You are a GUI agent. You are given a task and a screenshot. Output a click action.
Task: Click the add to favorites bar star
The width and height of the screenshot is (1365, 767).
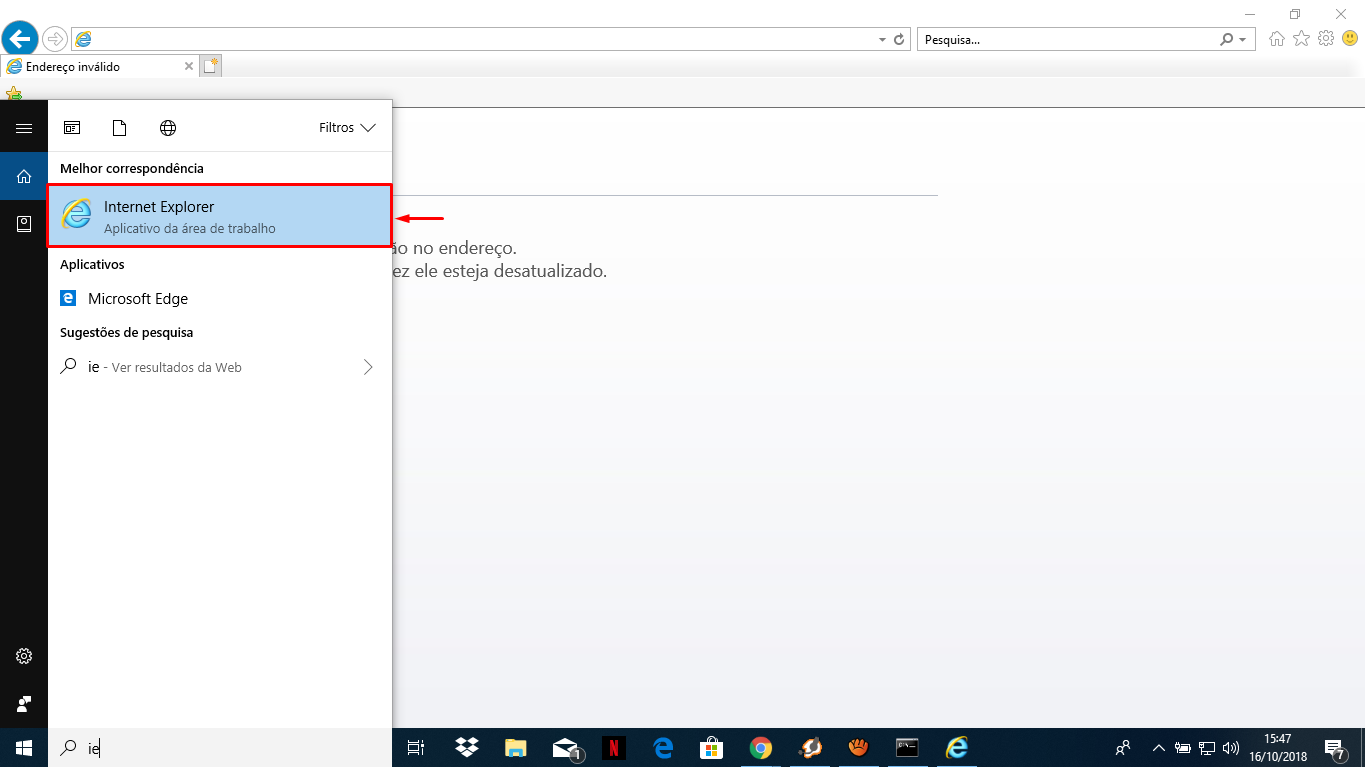tap(14, 94)
